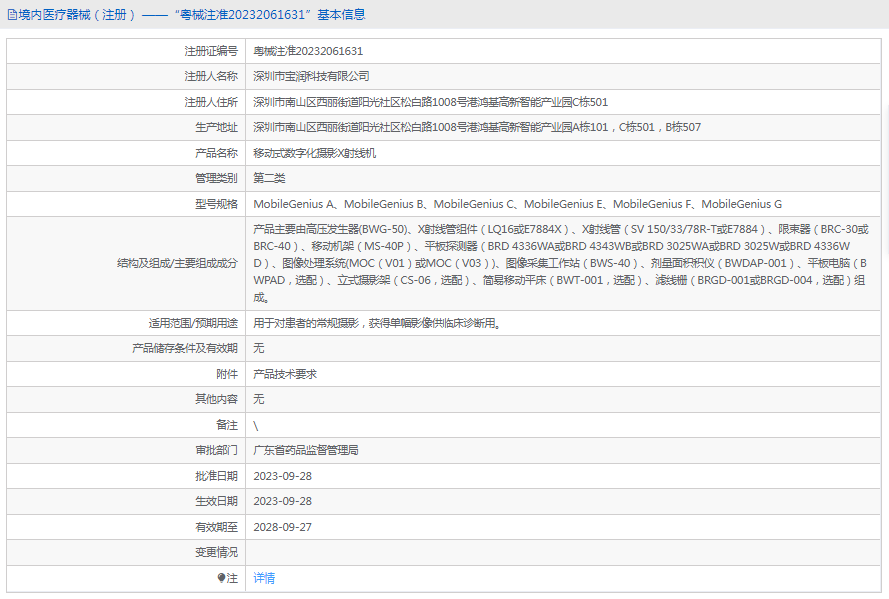Screen dimensions: 889x599
Task: Click the page title 境内医疗器械（注册）基本信息
Action: tap(192, 15)
